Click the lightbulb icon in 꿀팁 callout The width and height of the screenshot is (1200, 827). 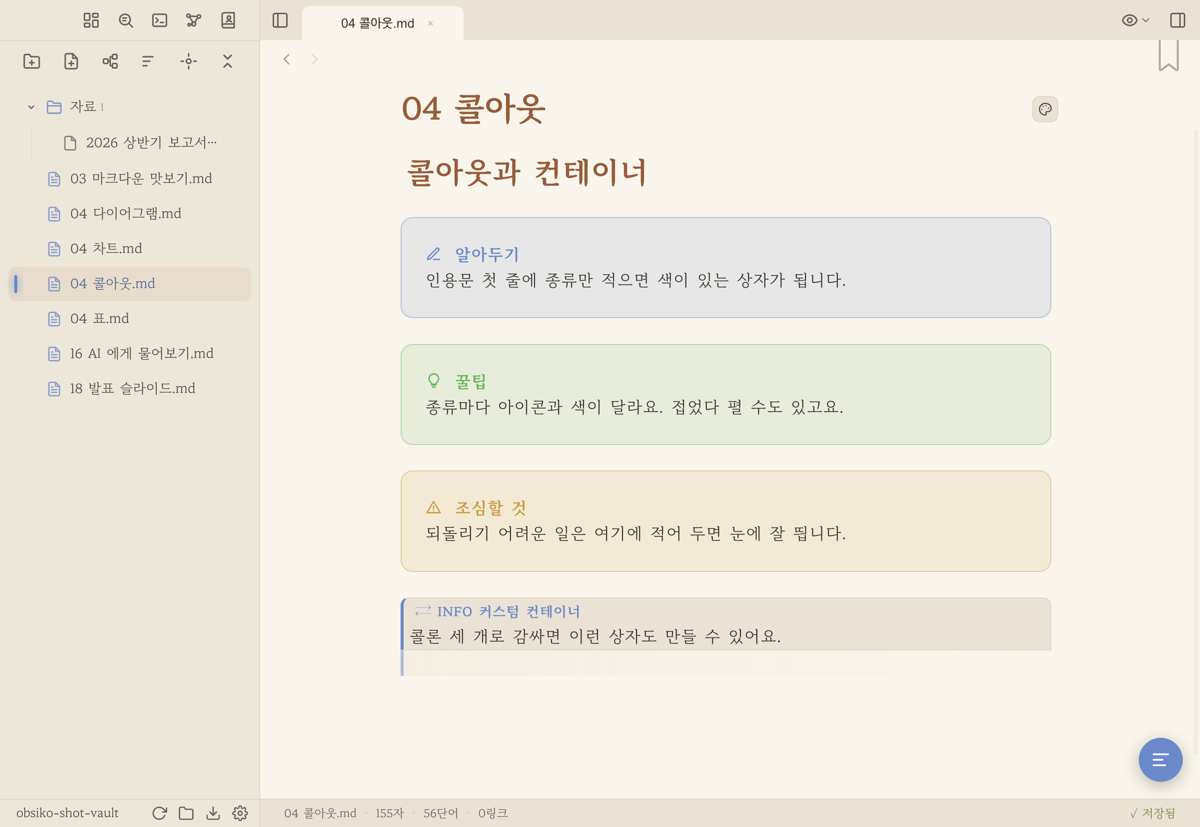point(434,381)
